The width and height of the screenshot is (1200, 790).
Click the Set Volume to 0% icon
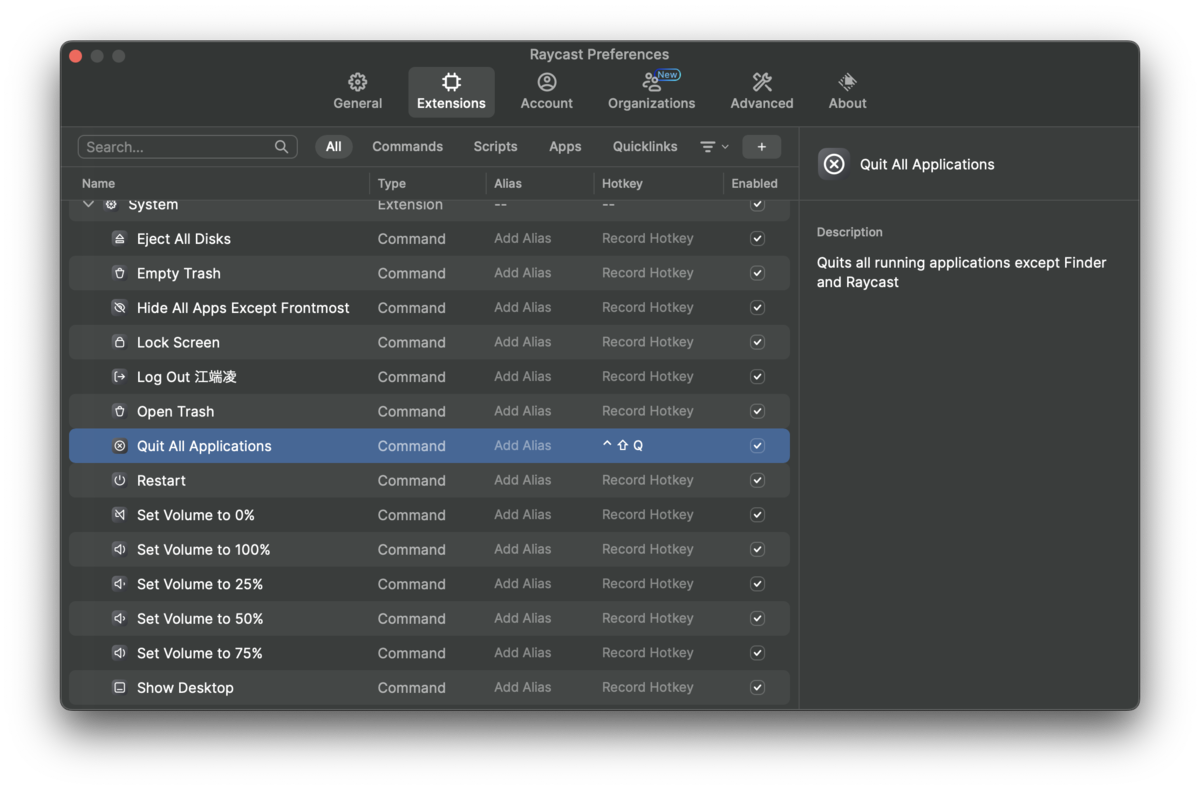click(119, 515)
